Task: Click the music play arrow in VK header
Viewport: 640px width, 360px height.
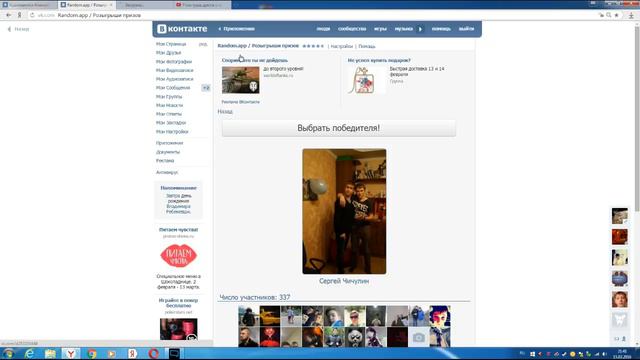Action: pyautogui.click(x=420, y=29)
